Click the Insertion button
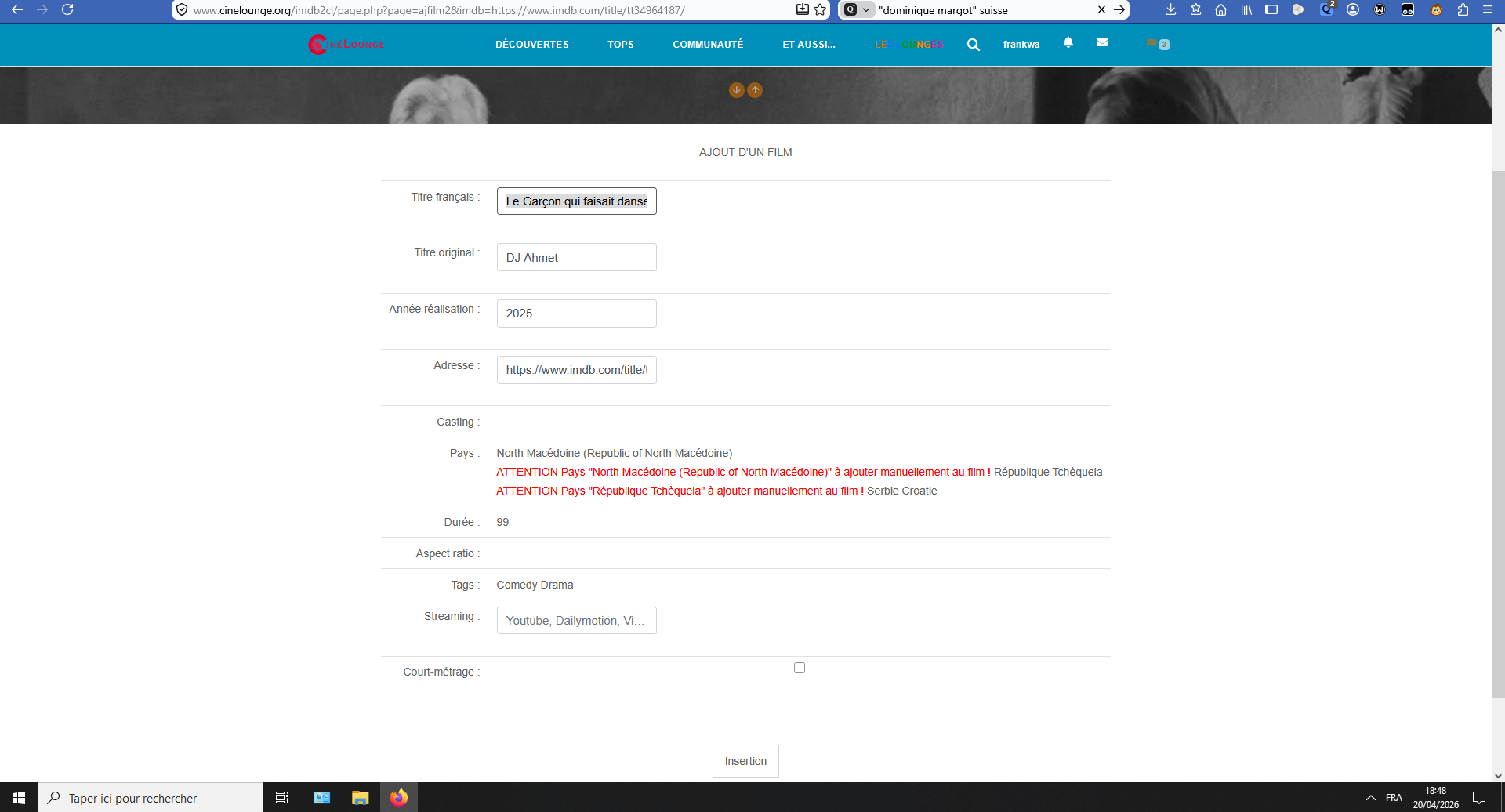 (745, 761)
